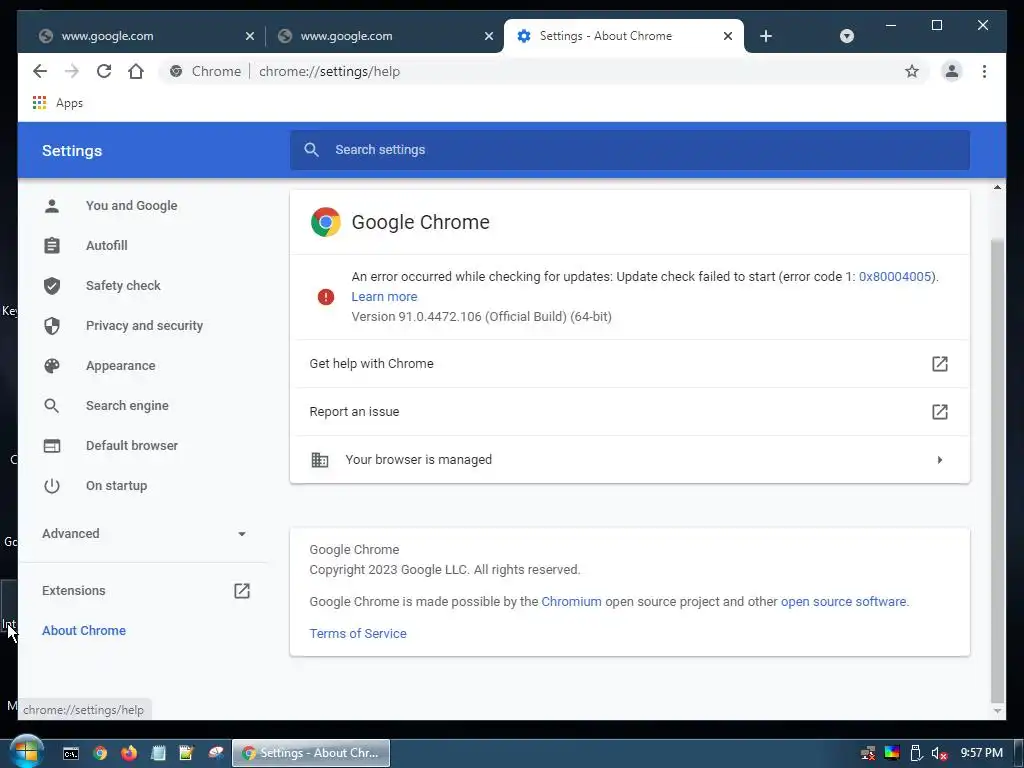Image resolution: width=1024 pixels, height=768 pixels.
Task: Open Get help with Chrome
Action: click(x=630, y=364)
